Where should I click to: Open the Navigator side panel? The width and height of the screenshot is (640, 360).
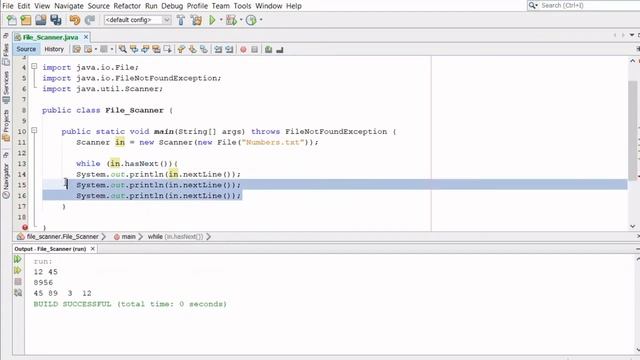click(6, 180)
